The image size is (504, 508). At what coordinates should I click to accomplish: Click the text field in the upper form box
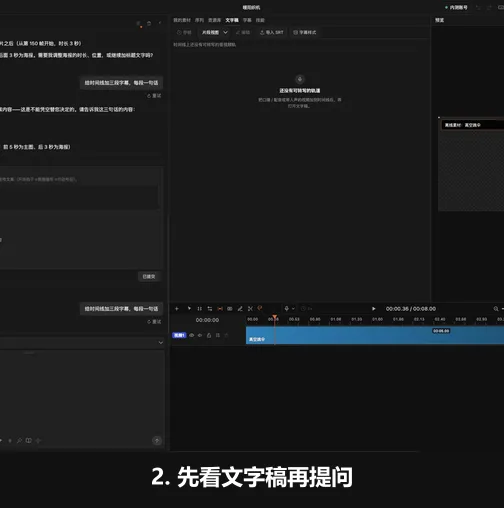[79, 197]
